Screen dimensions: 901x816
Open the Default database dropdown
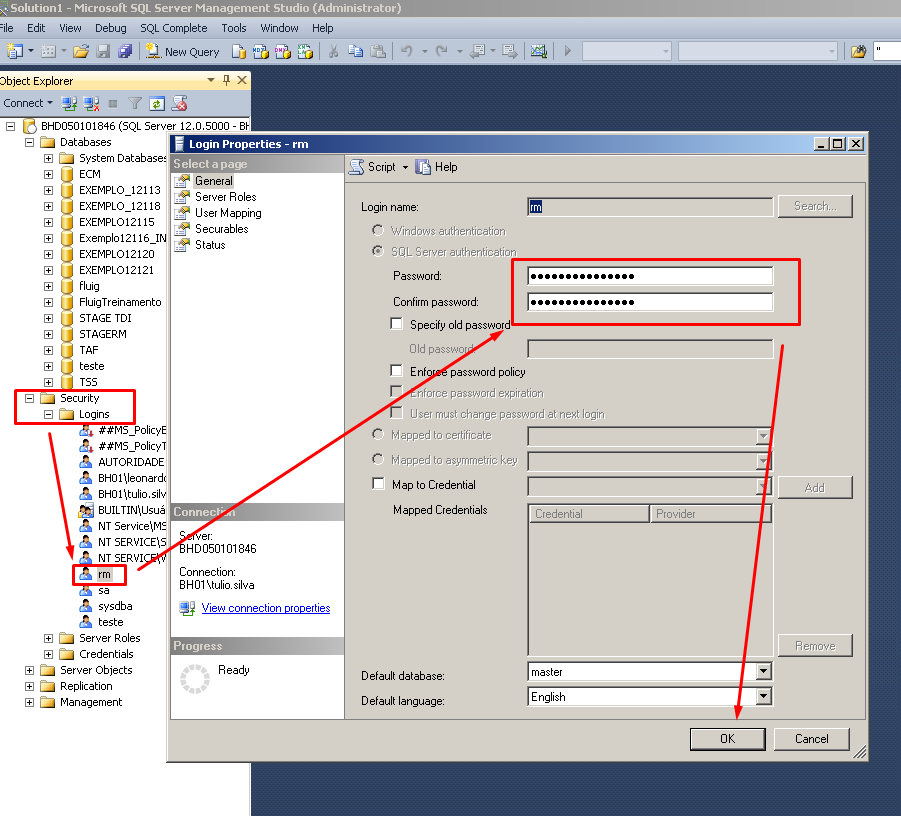[x=763, y=671]
